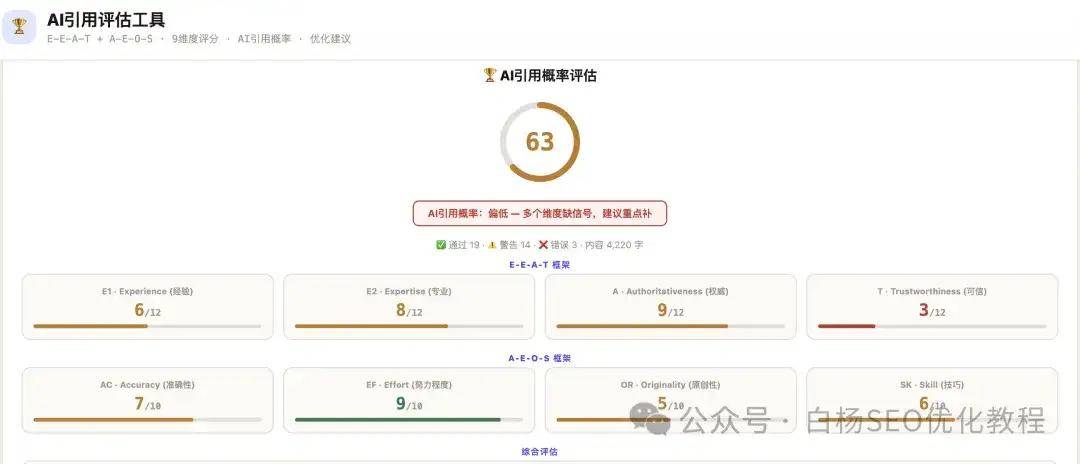Viewport: 1080px width, 464px height.
Task: Click the E-E-A-T 框架 section label
Action: click(x=539, y=264)
